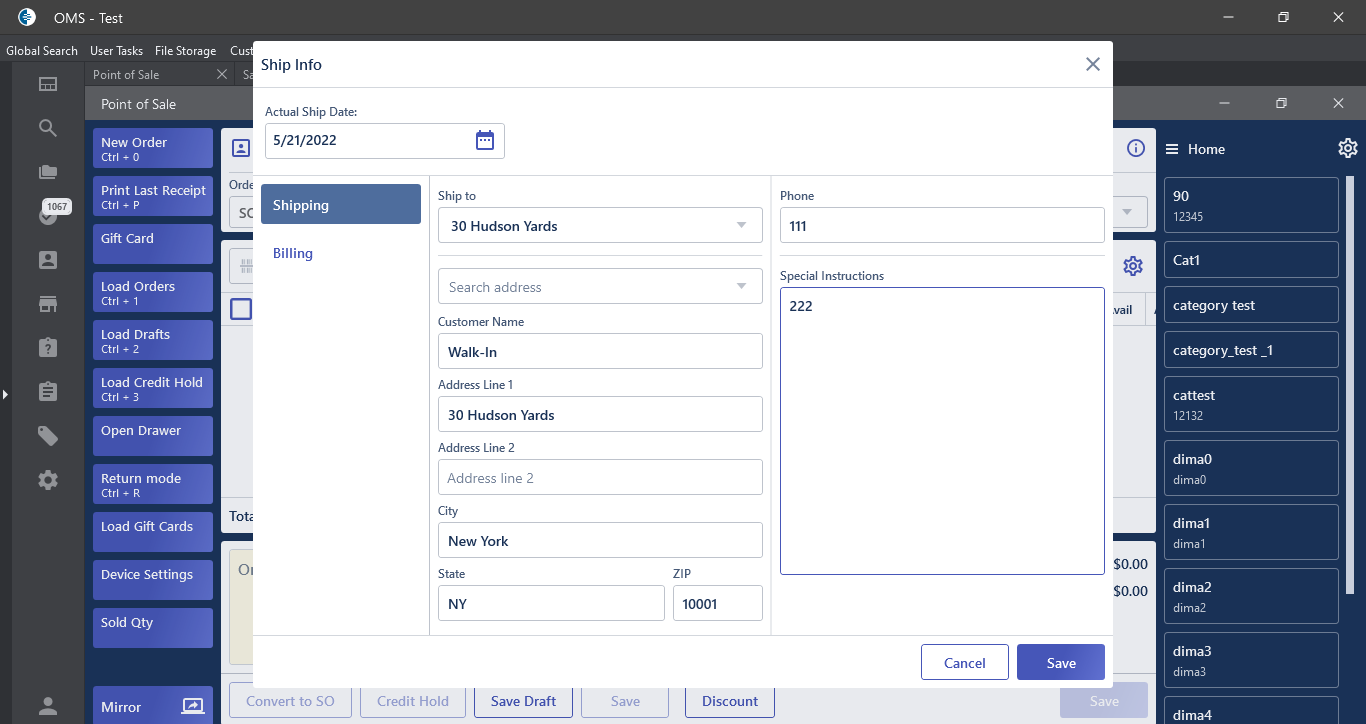Open search from the left sidebar magnifier icon

pyautogui.click(x=48, y=128)
